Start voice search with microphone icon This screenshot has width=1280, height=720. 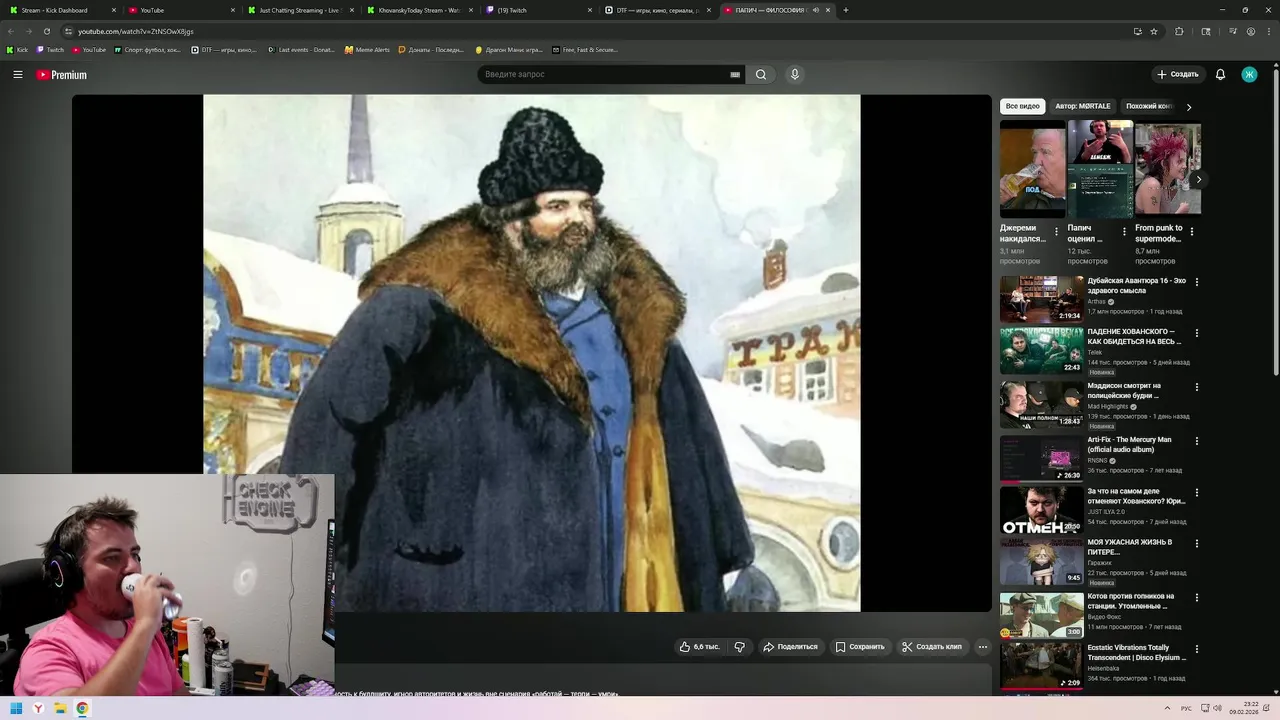coord(795,74)
